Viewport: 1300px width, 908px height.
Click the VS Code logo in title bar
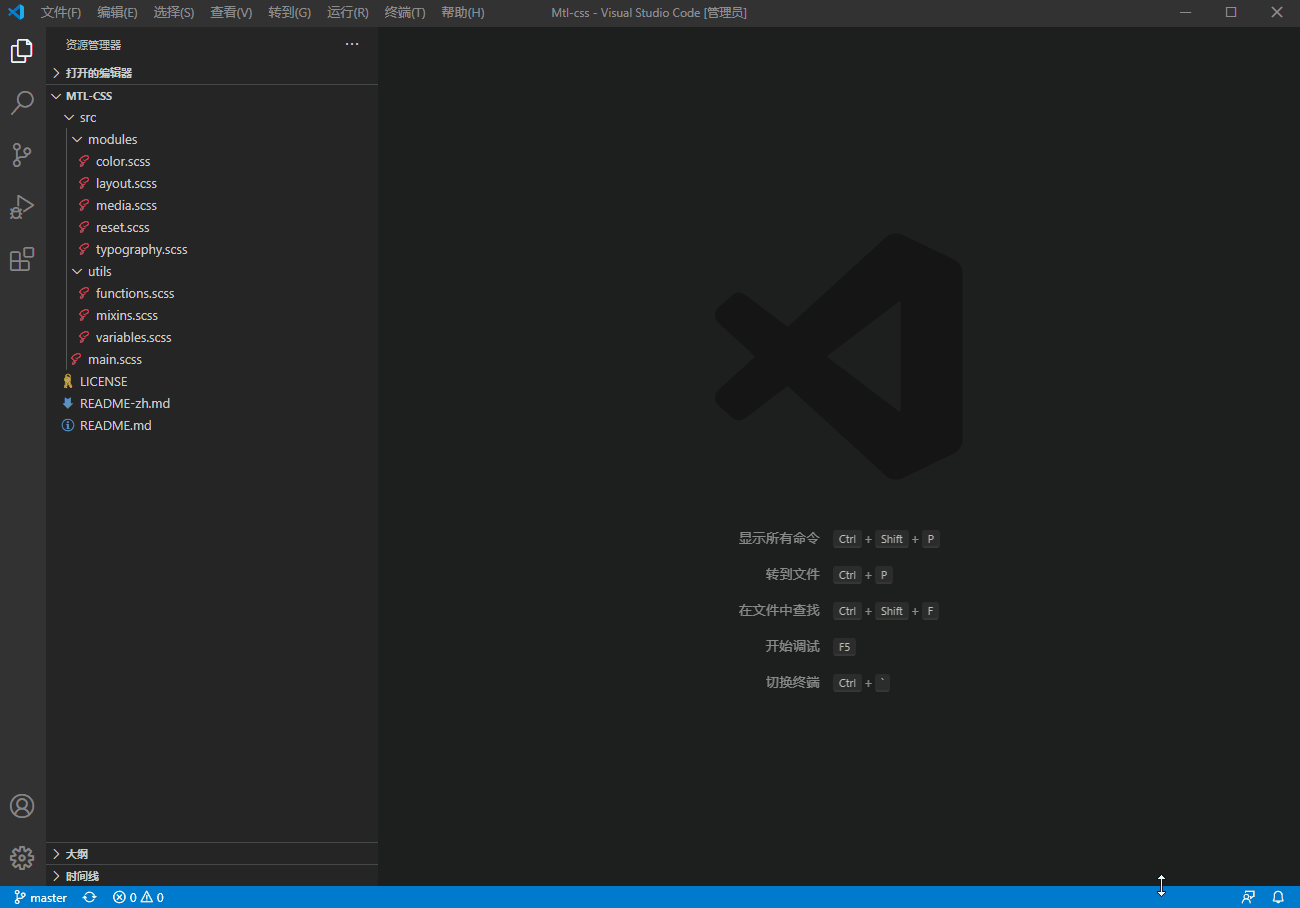pyautogui.click(x=16, y=12)
